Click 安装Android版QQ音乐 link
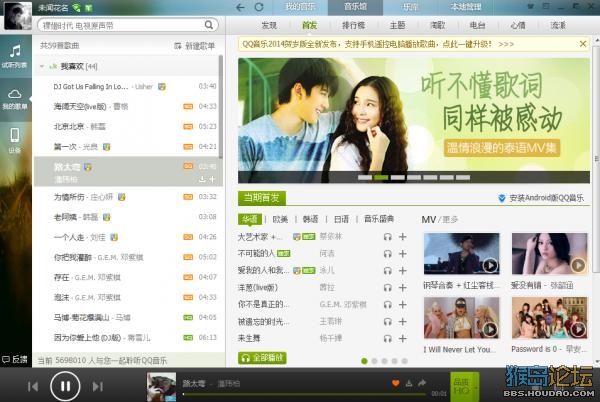The image size is (600, 402). click(x=541, y=198)
